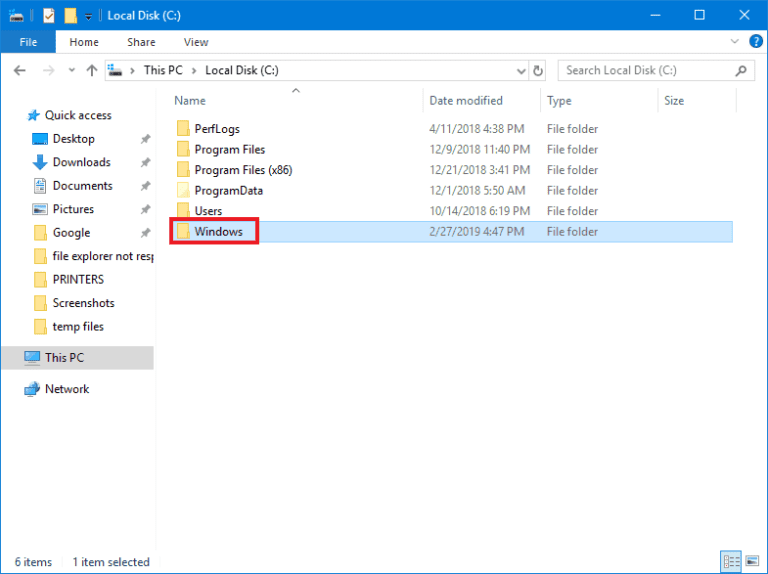Sort by the Name column header

point(190,101)
